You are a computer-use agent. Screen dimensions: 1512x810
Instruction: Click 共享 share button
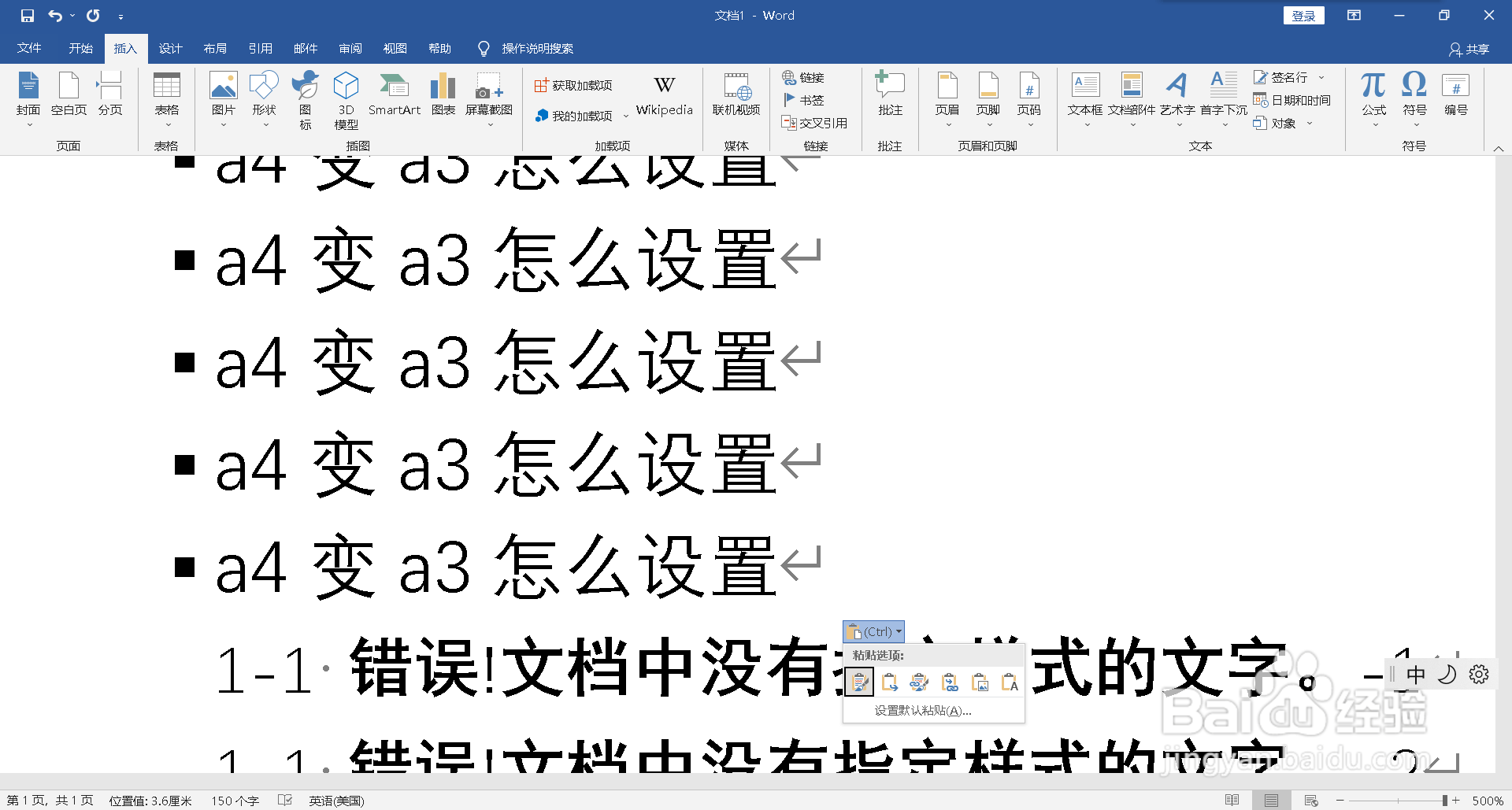[x=1469, y=49]
